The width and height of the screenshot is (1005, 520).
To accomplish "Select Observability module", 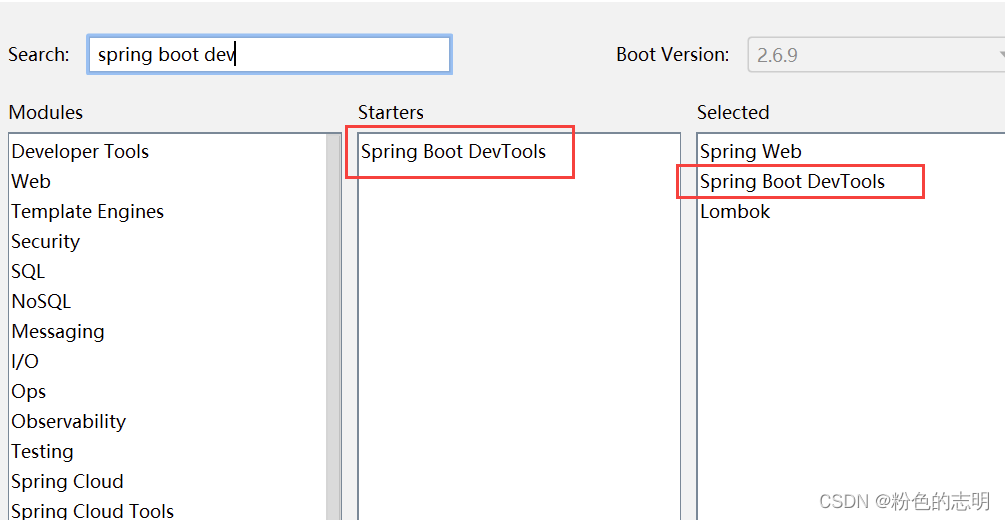I will [x=69, y=421].
